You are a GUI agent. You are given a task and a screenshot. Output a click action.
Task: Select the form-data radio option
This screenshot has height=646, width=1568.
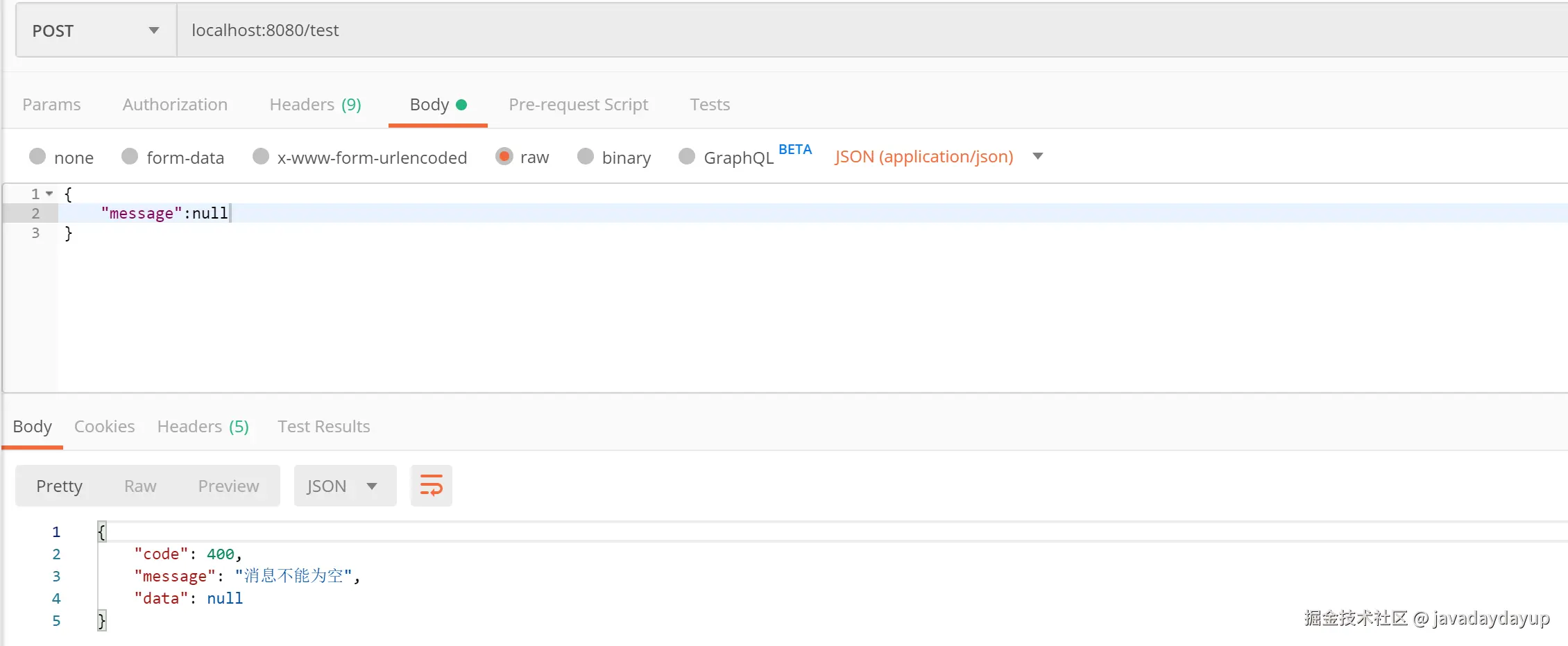(130, 157)
